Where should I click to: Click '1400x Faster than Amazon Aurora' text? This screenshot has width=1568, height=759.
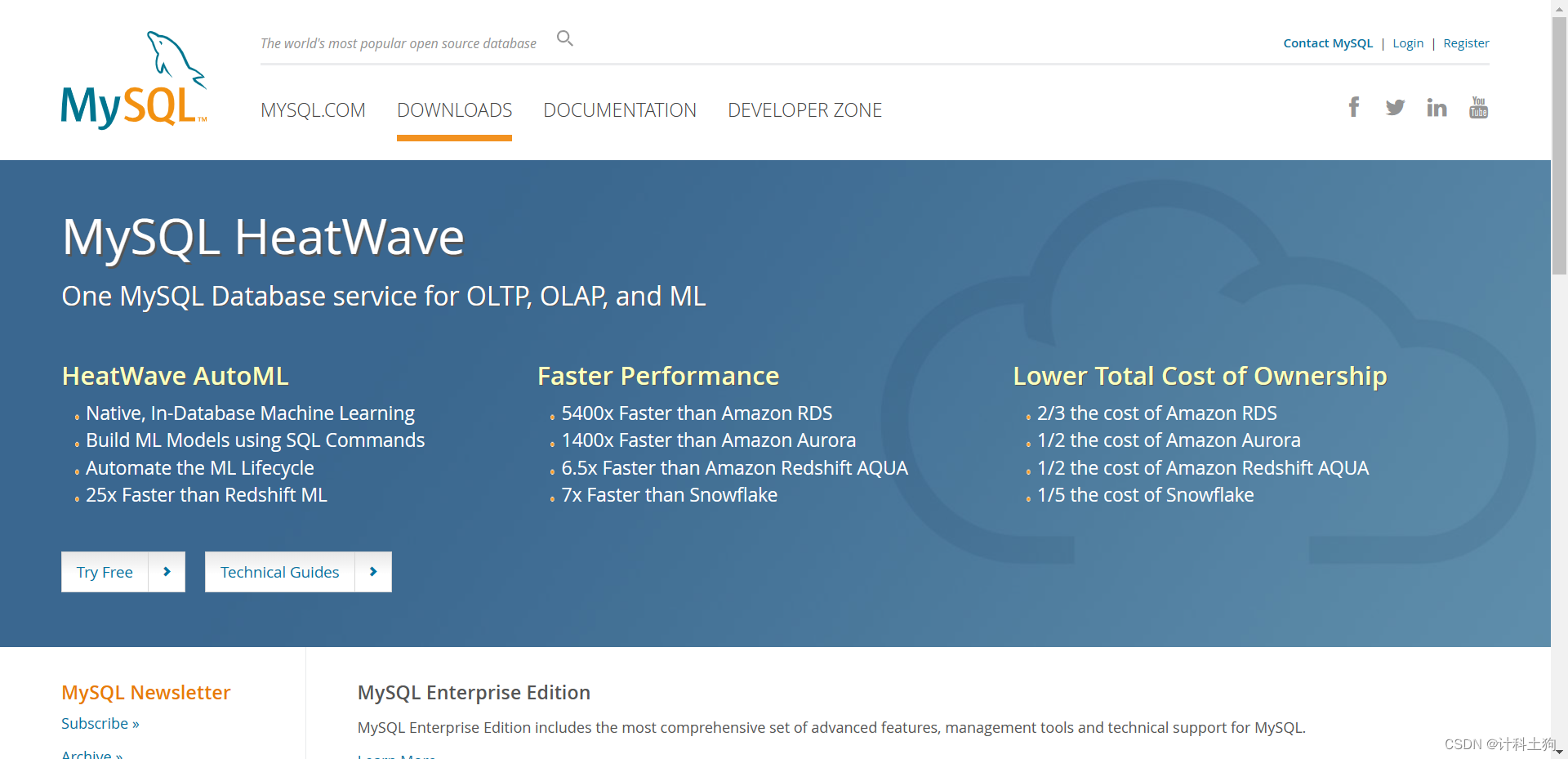coord(708,440)
